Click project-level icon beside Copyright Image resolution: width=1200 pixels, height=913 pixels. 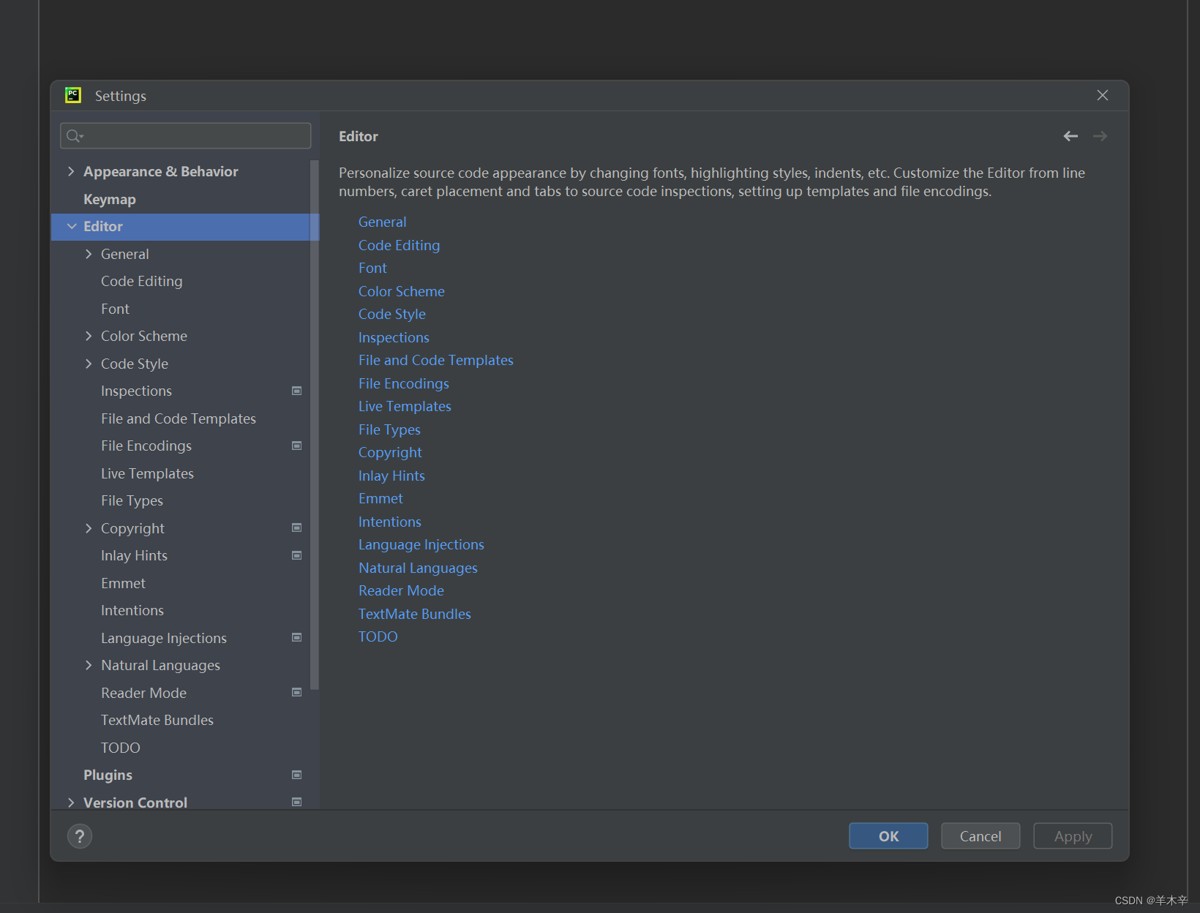tap(297, 528)
